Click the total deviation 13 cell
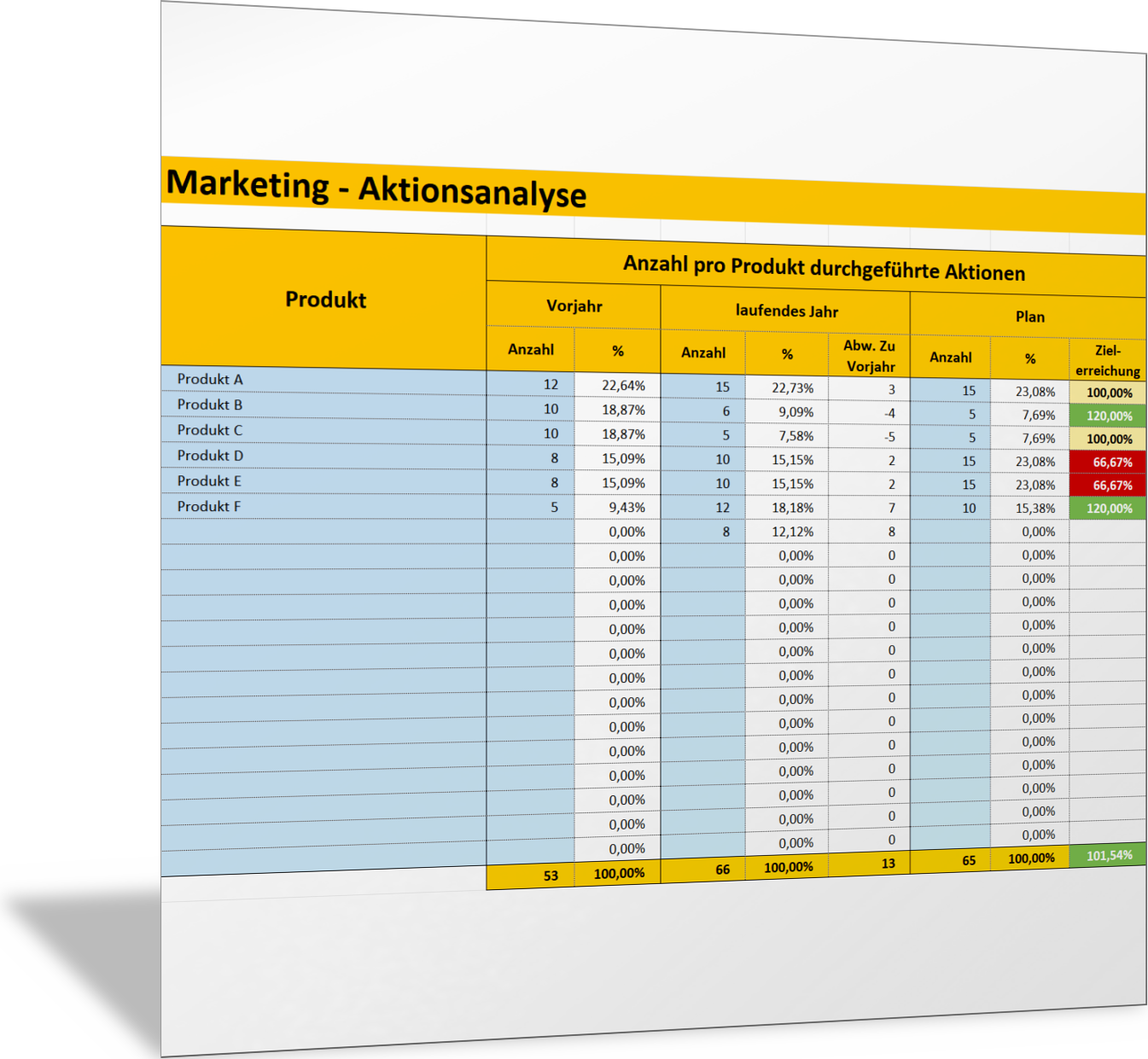 [x=870, y=864]
